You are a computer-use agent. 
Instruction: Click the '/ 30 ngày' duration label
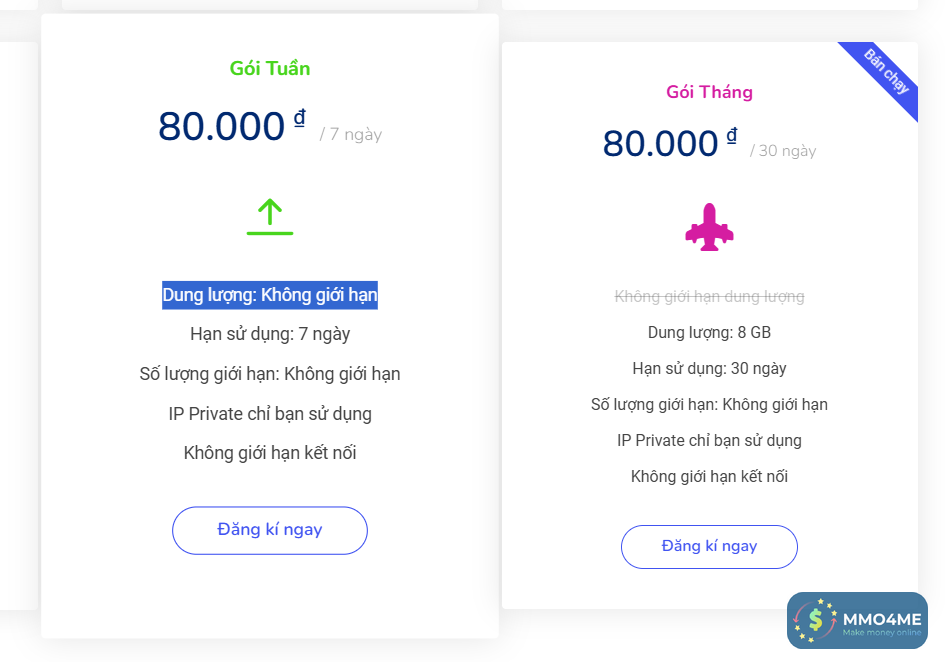[783, 151]
